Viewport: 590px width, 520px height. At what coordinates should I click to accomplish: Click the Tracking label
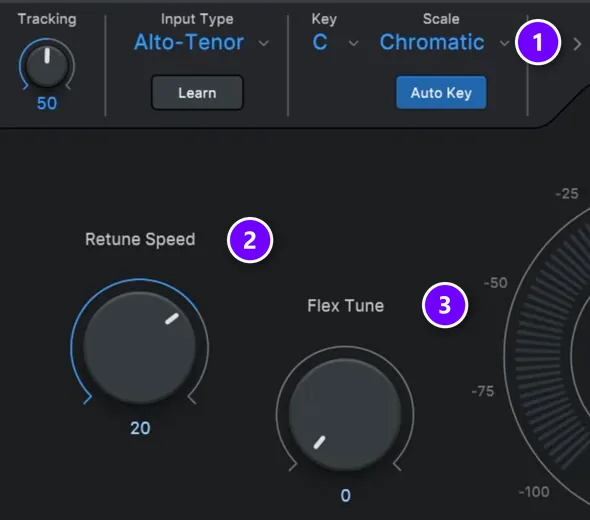[47, 19]
